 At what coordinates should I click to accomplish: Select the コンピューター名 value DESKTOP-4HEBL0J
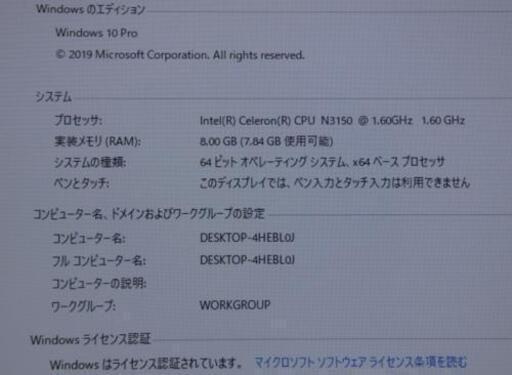247,238
